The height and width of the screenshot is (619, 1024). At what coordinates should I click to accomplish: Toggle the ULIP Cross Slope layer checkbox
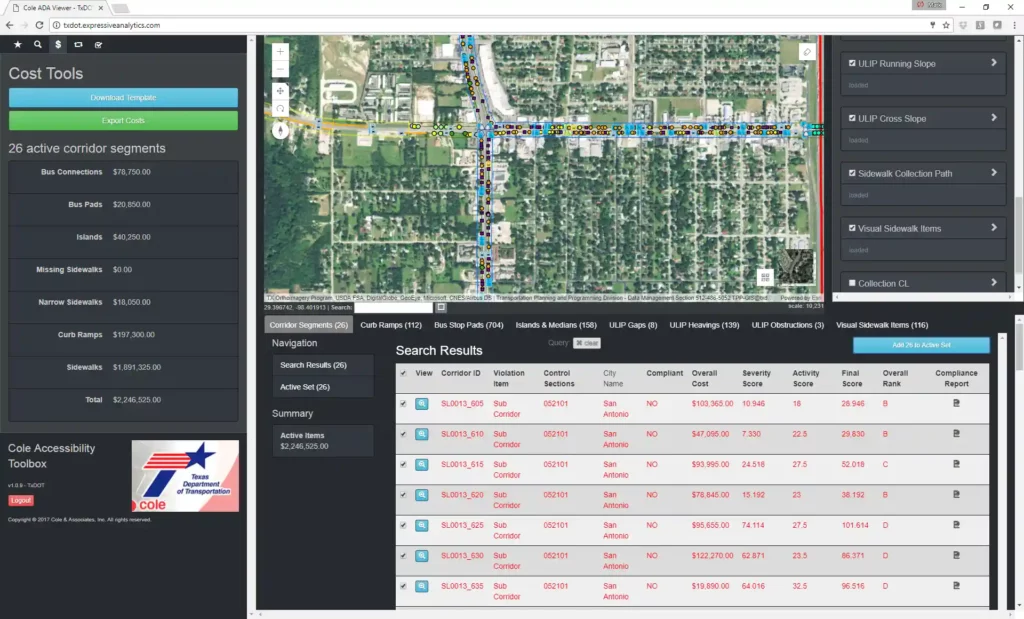852,118
